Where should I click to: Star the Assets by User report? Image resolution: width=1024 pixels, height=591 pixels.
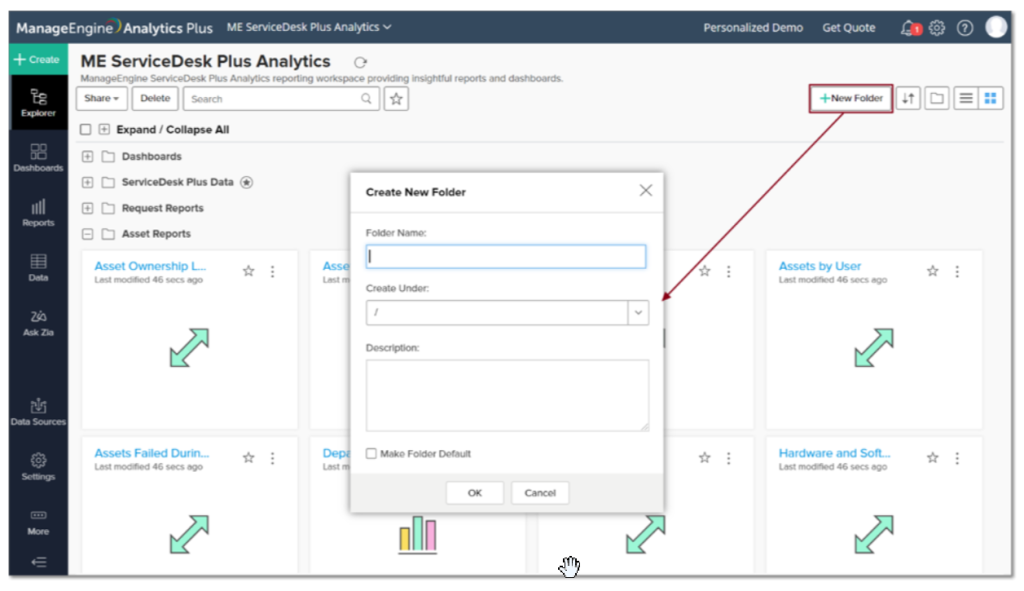tap(933, 271)
